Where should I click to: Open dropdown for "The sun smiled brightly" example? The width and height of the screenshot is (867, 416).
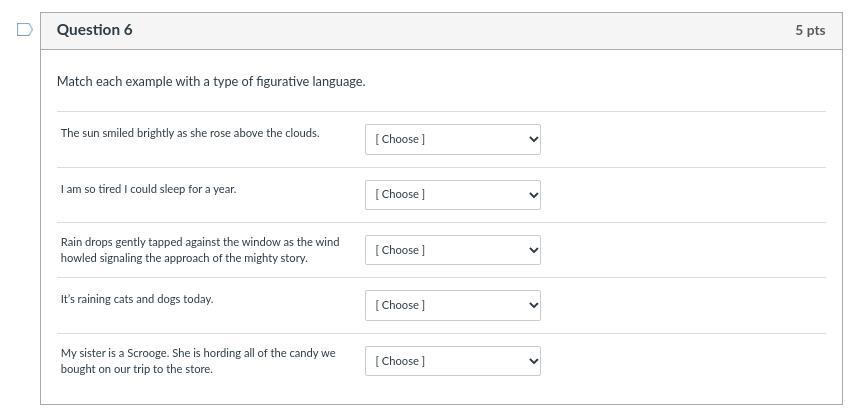tap(452, 139)
